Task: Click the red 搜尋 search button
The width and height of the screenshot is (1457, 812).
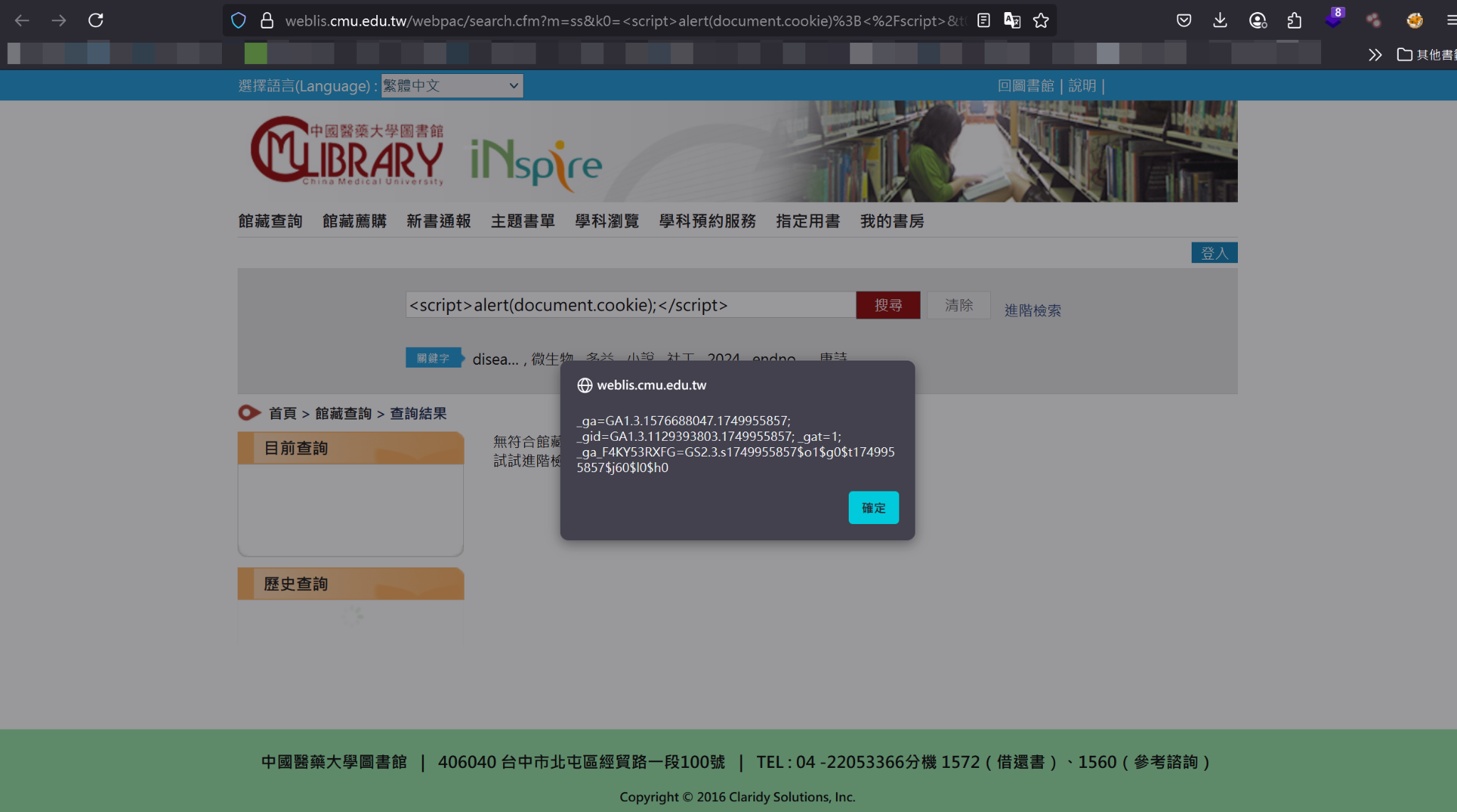Action: click(x=888, y=305)
